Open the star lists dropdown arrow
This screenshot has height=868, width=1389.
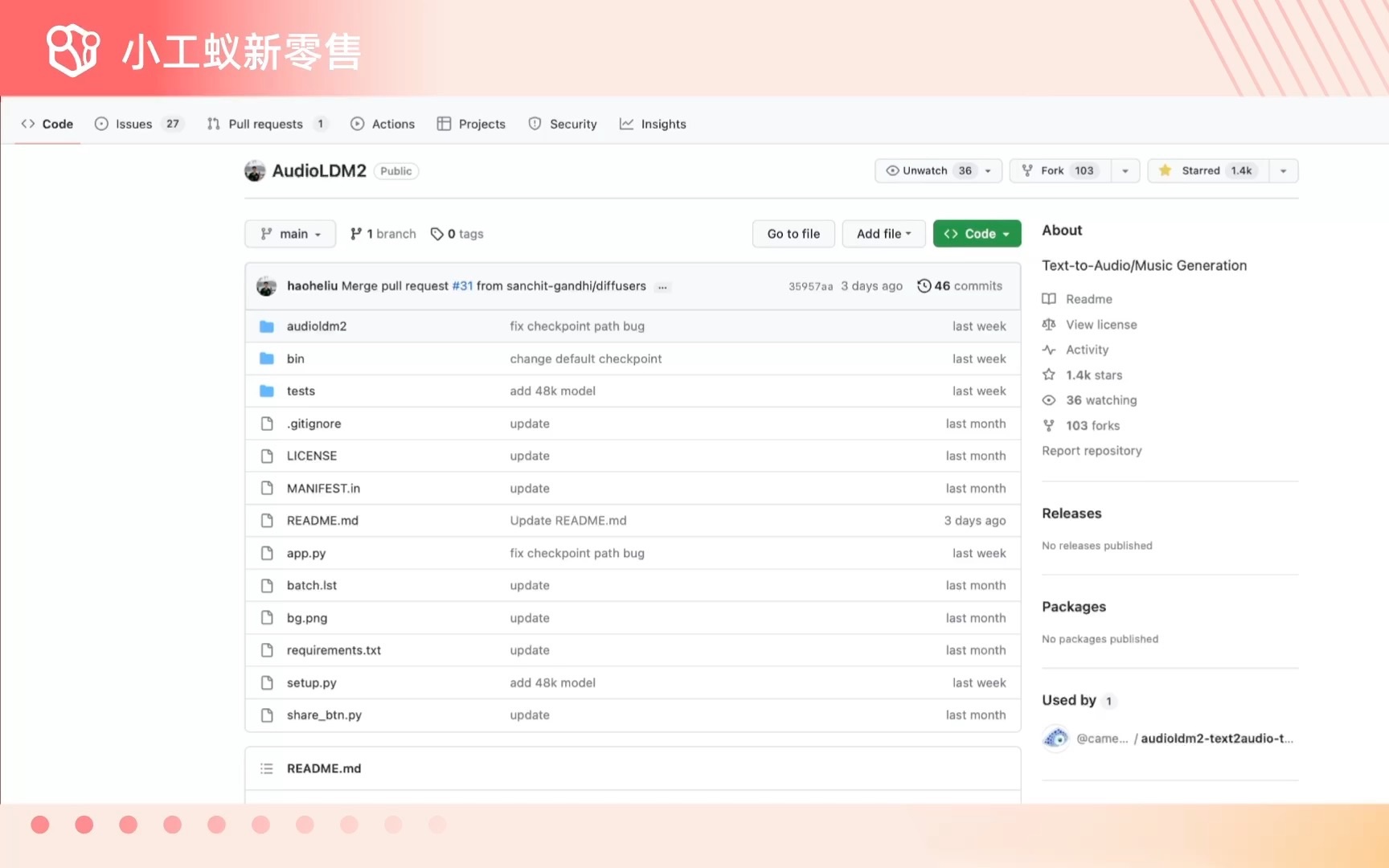[x=1284, y=170]
